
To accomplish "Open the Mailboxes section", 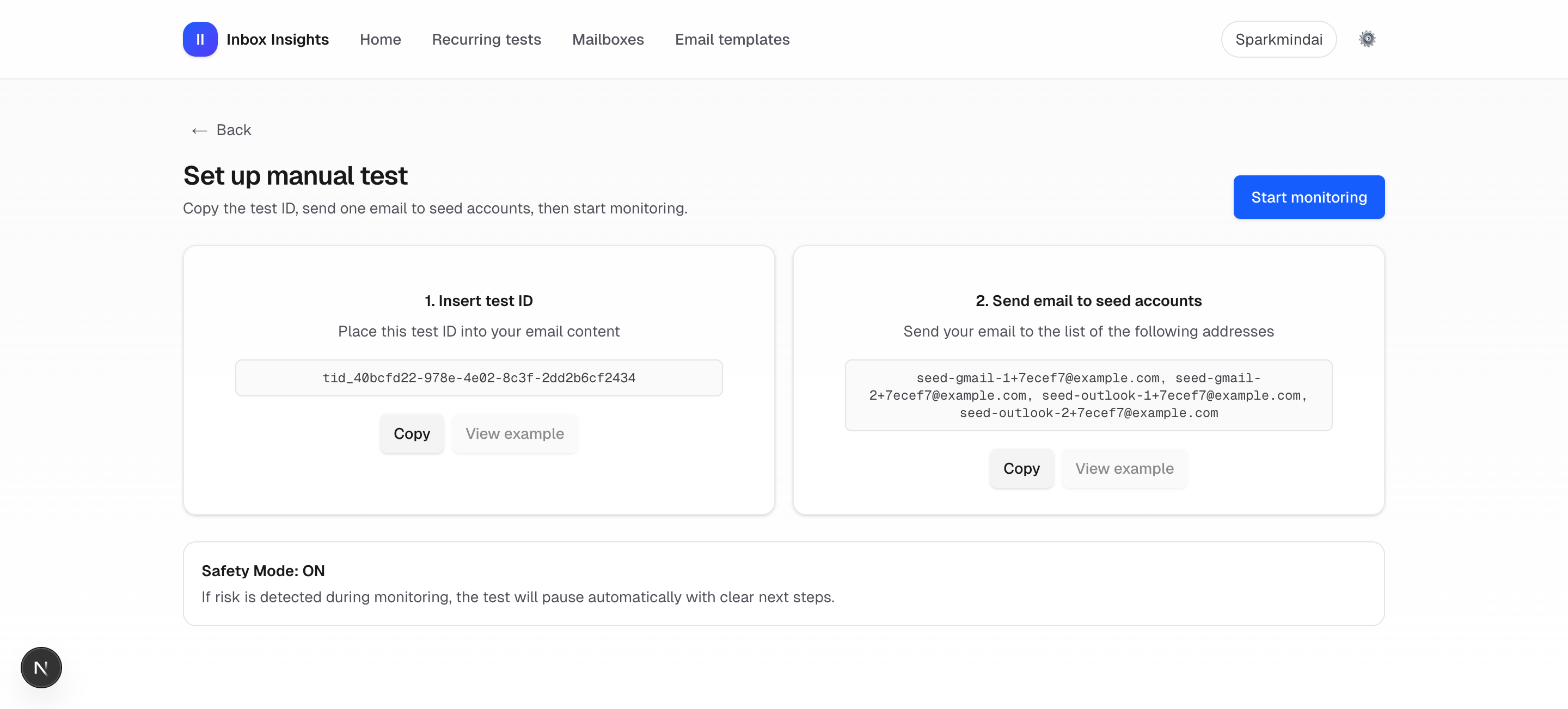I will (x=608, y=39).
